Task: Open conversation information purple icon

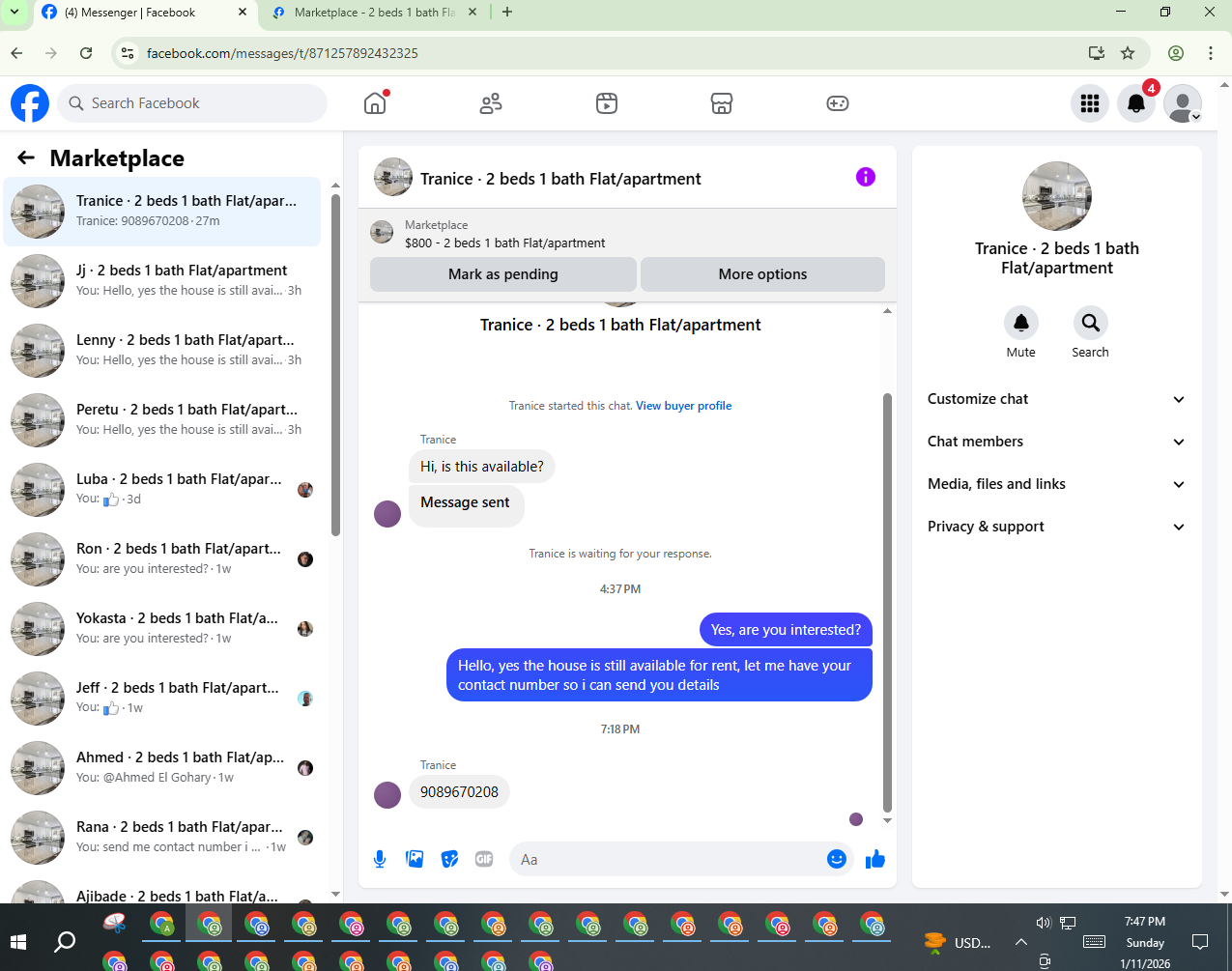Action: point(866,177)
